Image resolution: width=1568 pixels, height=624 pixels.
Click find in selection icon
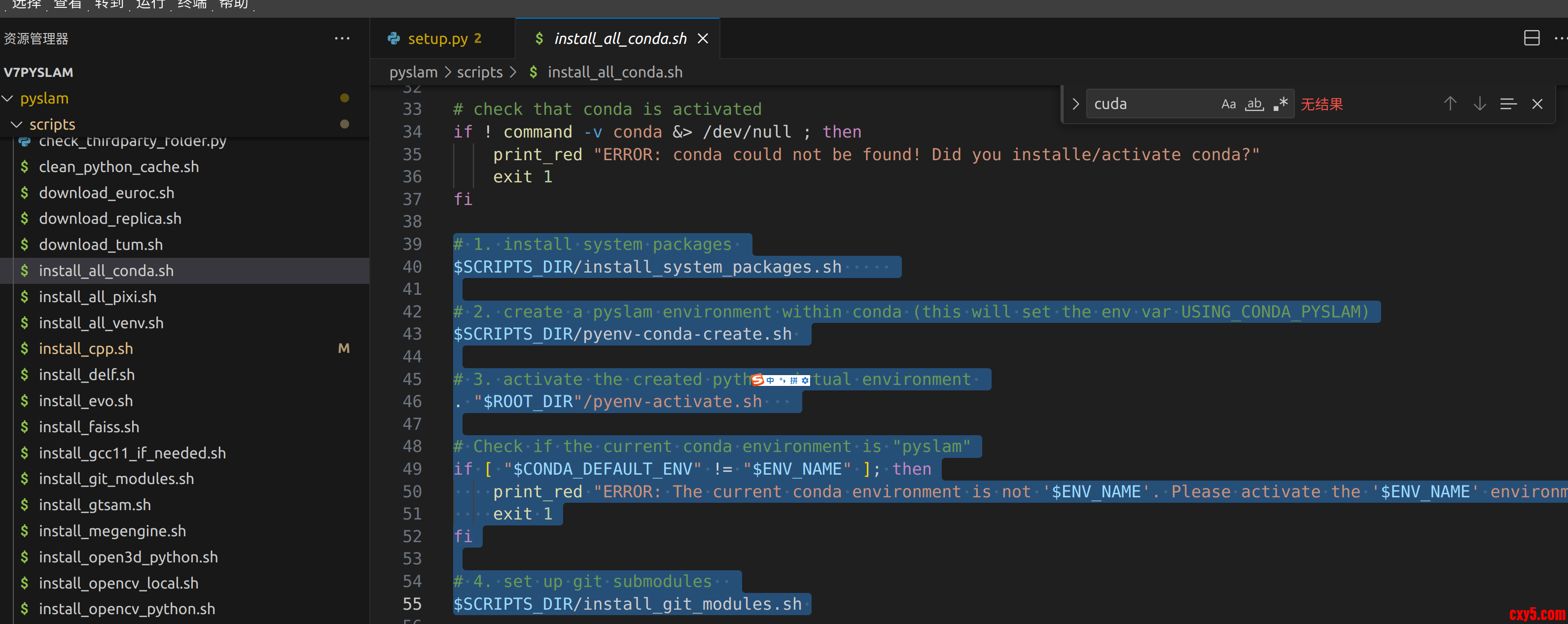(1508, 104)
